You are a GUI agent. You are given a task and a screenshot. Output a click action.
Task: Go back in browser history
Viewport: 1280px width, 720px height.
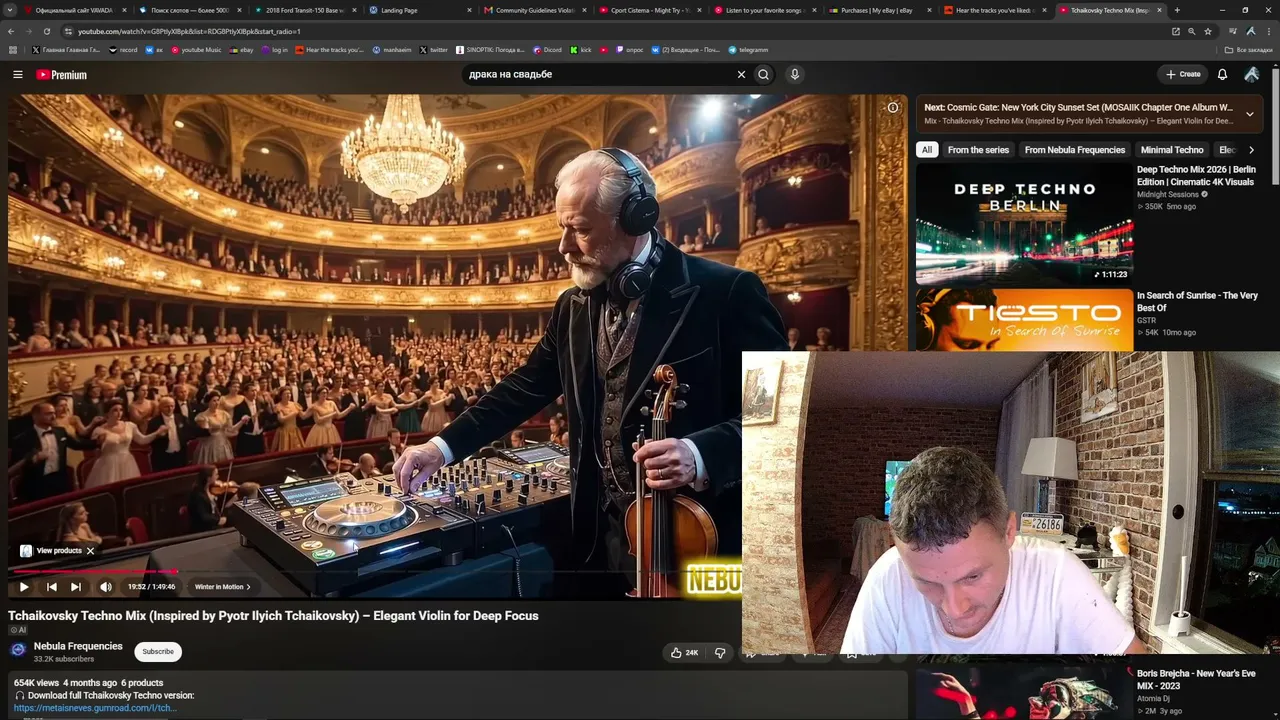(11, 31)
